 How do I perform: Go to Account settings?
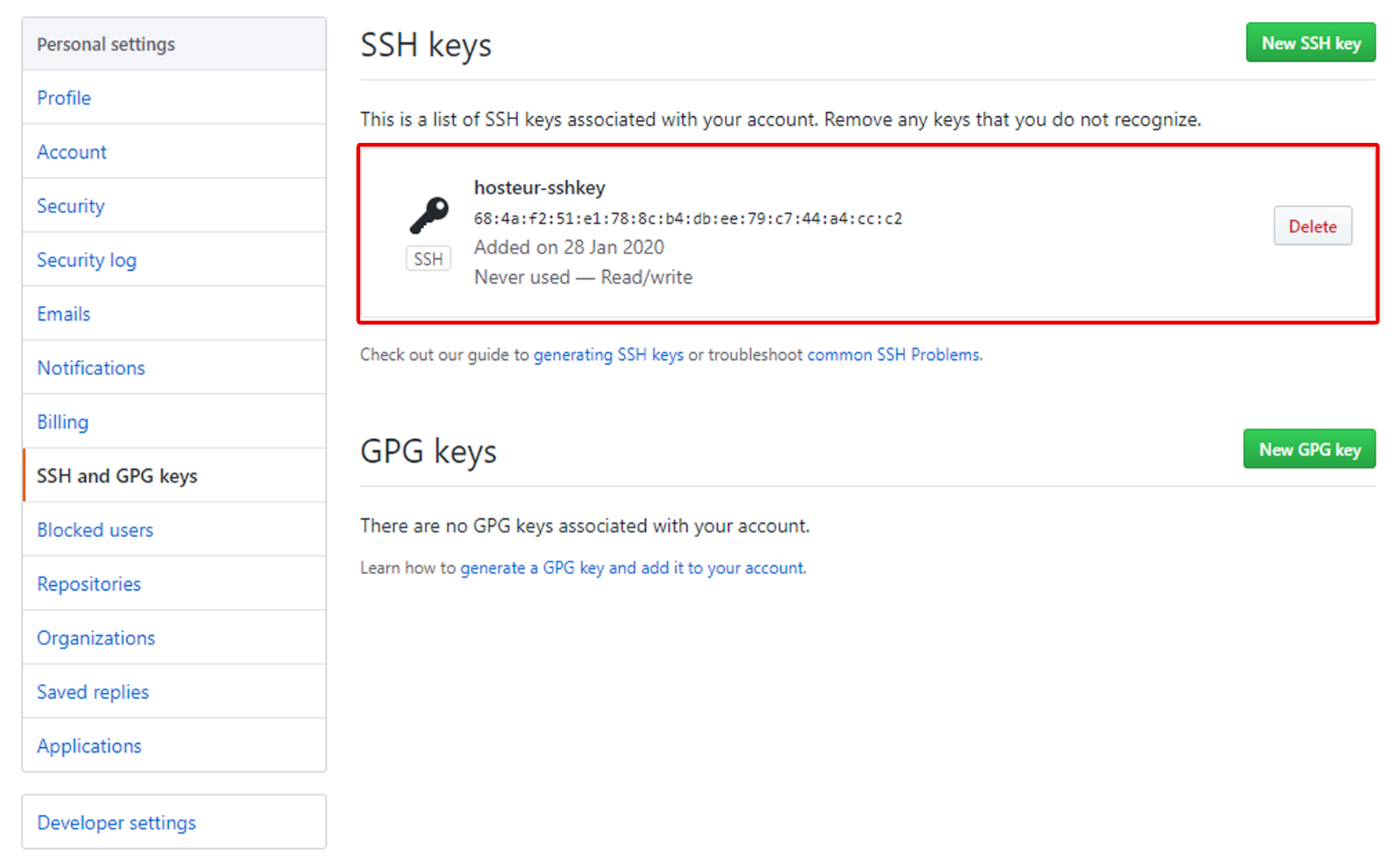pos(72,152)
